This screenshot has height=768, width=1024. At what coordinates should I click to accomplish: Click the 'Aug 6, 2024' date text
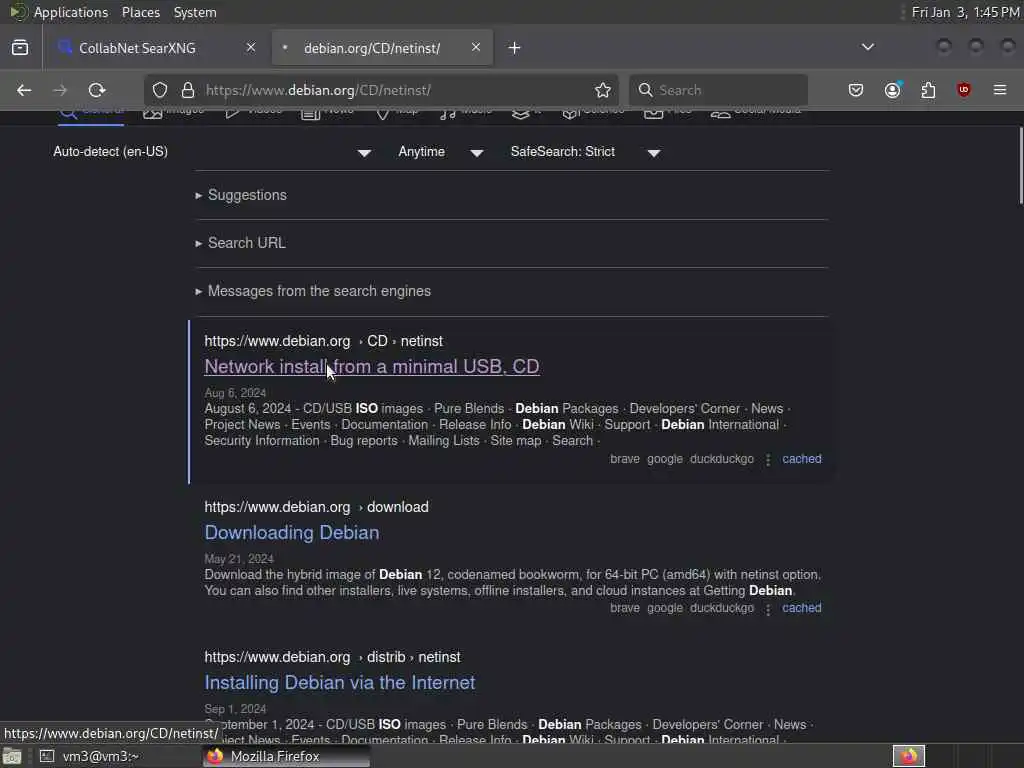click(235, 393)
